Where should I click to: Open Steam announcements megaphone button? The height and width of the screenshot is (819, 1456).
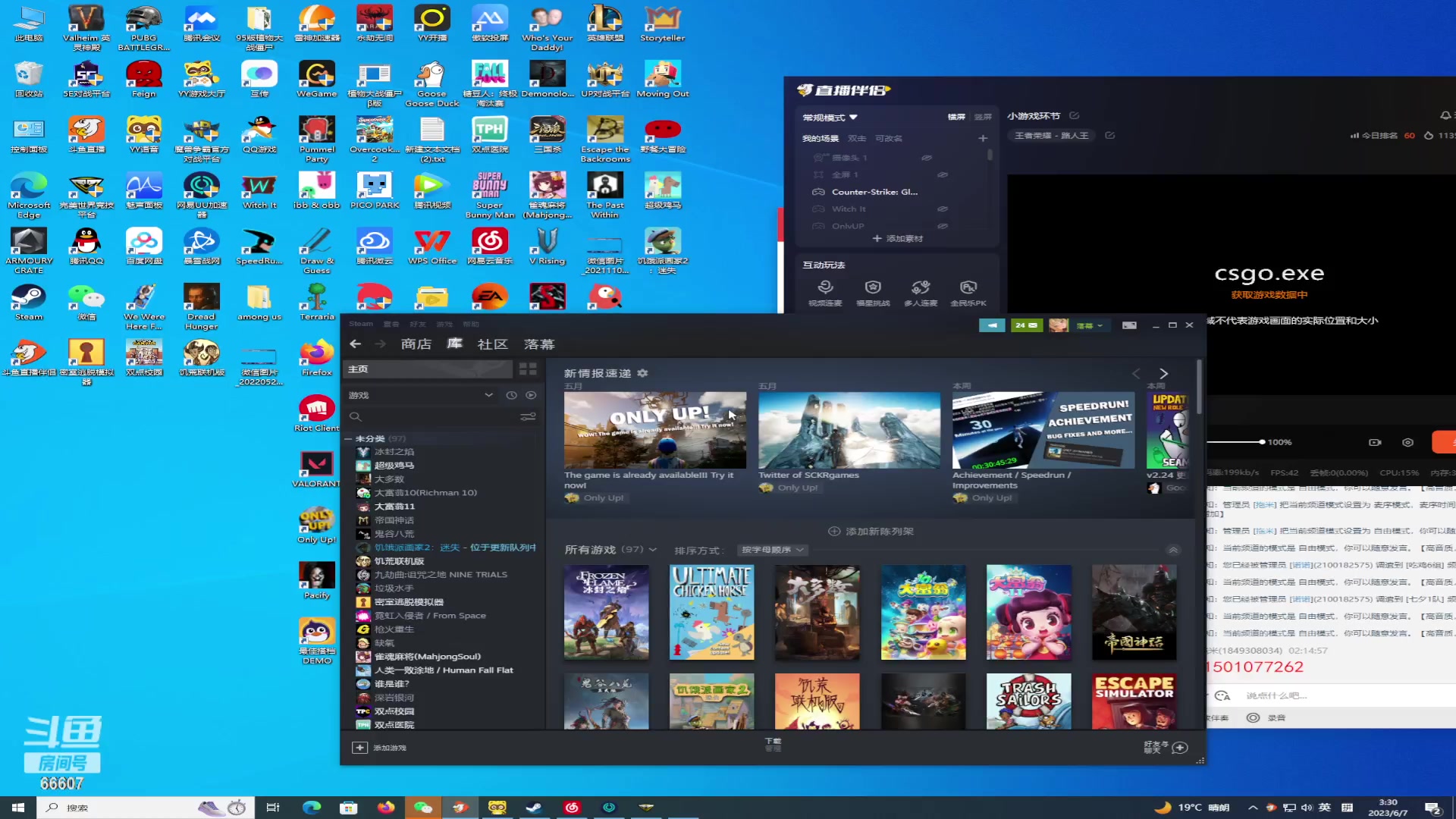point(992,325)
